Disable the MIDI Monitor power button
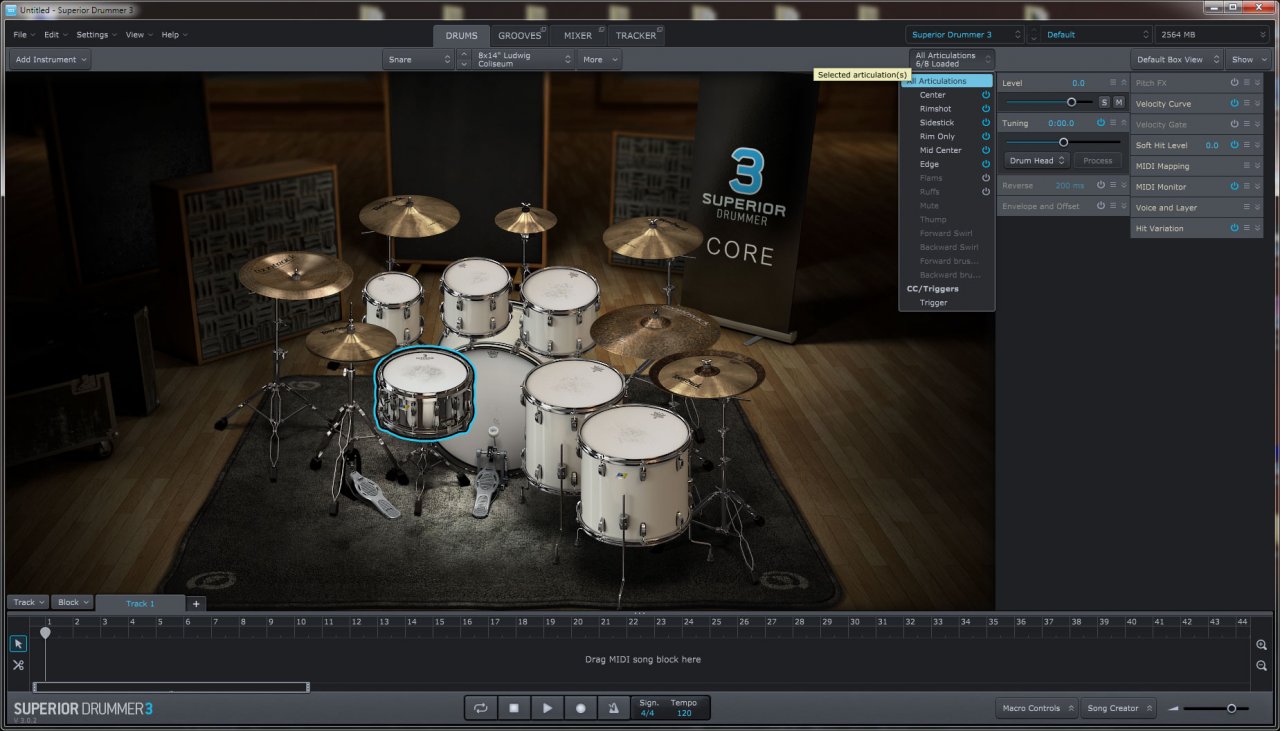The width and height of the screenshot is (1280, 731). coord(1235,186)
